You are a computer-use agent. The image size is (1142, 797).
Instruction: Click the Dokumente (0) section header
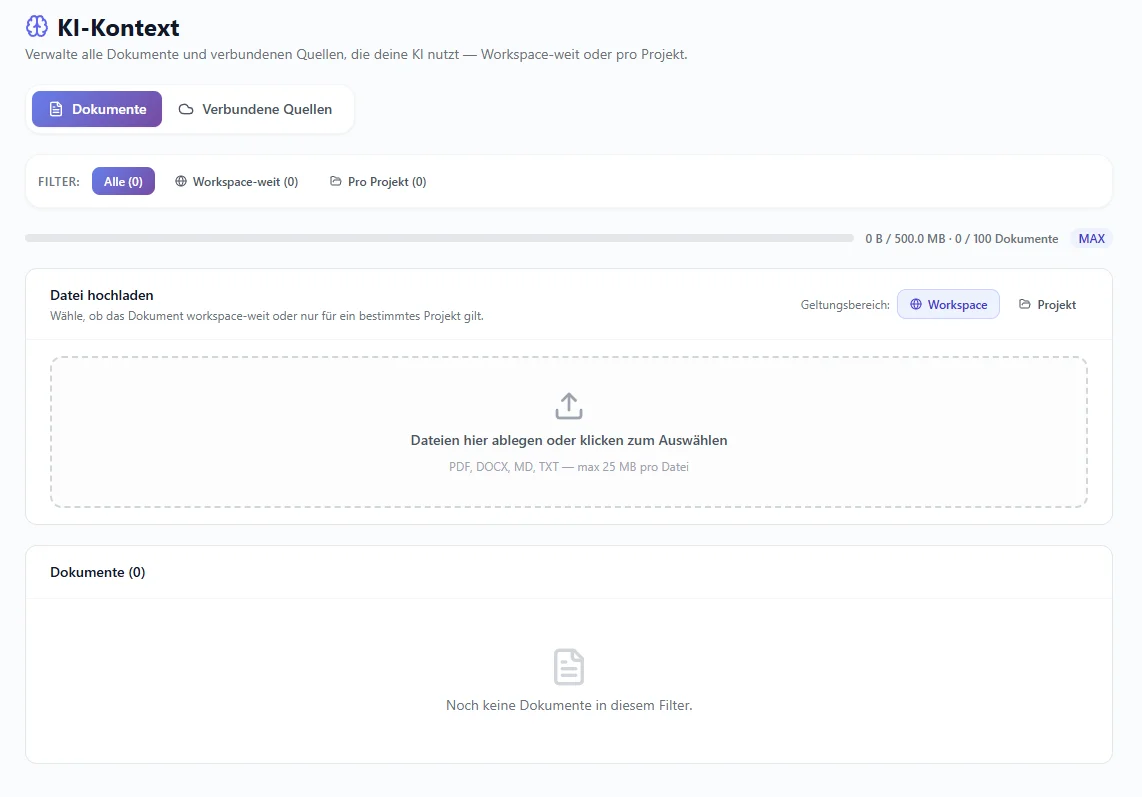[x=98, y=572]
